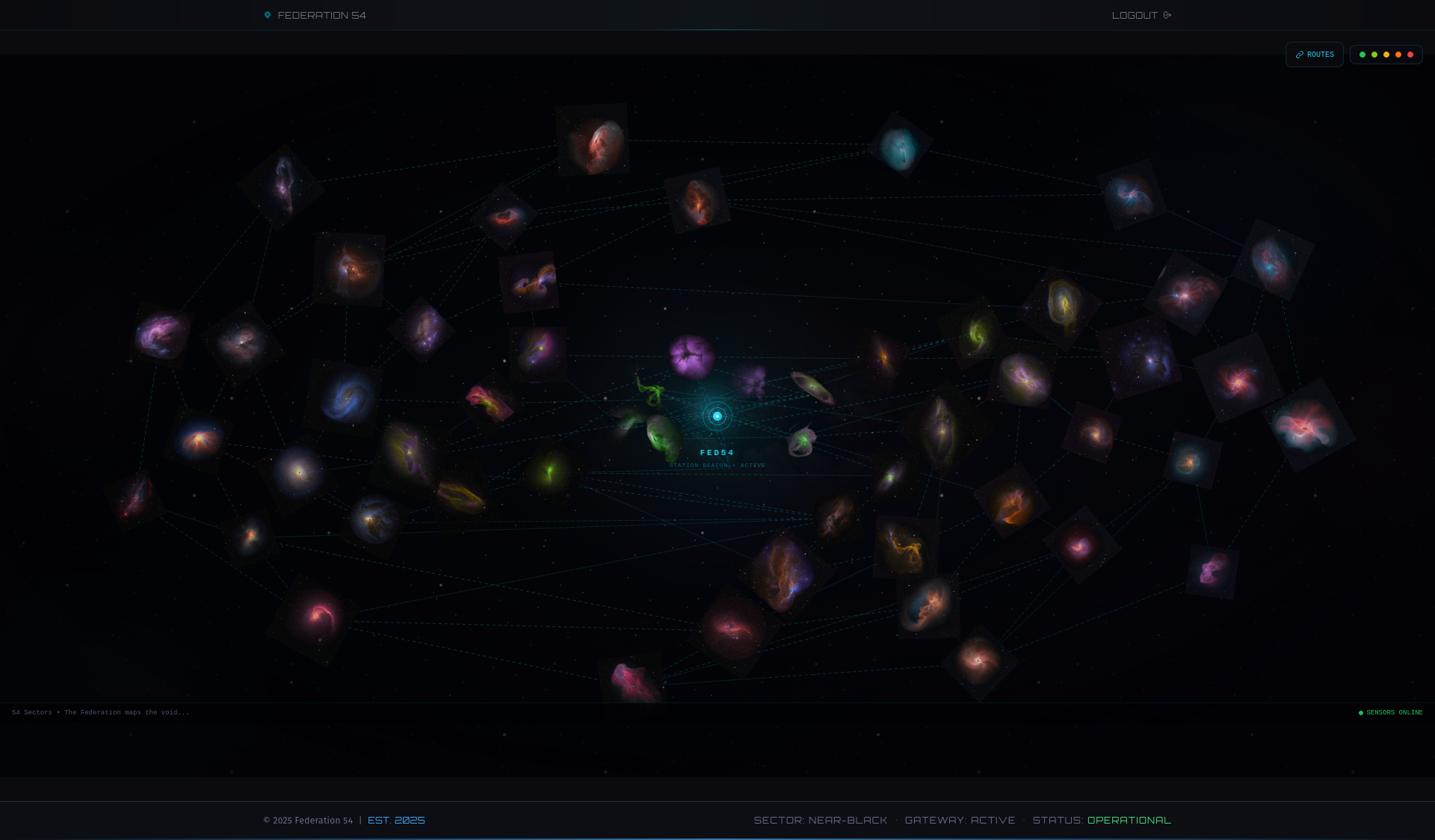
Task: Click the logout arrow icon in the top bar
Action: click(x=1167, y=14)
